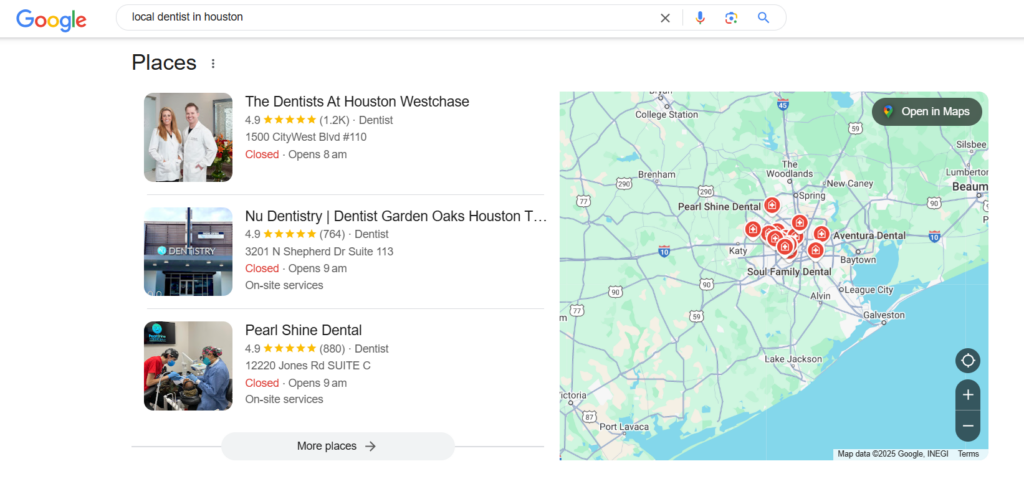Screen dimensions: 1024x484
Task: Zoom in the map with plus button
Action: click(968, 395)
